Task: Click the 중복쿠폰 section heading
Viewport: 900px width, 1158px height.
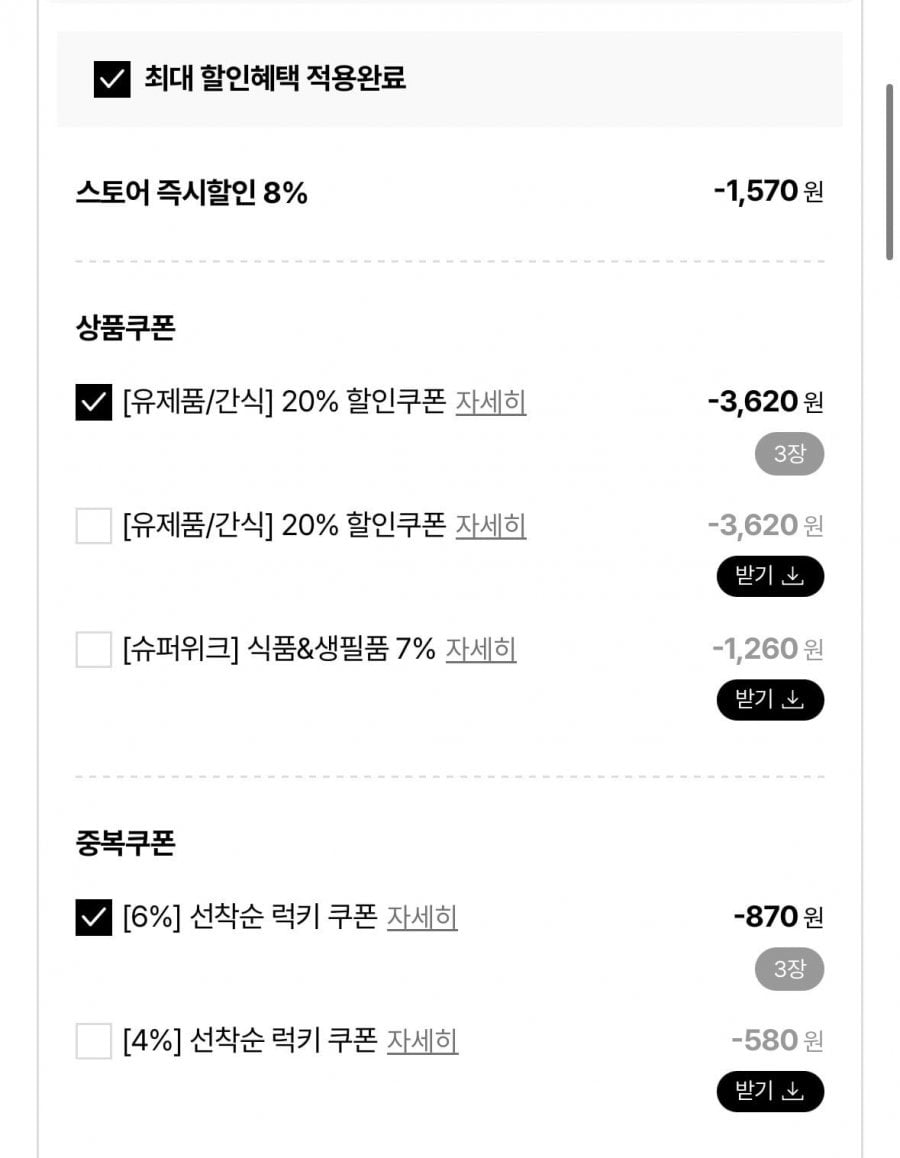Action: click(125, 844)
